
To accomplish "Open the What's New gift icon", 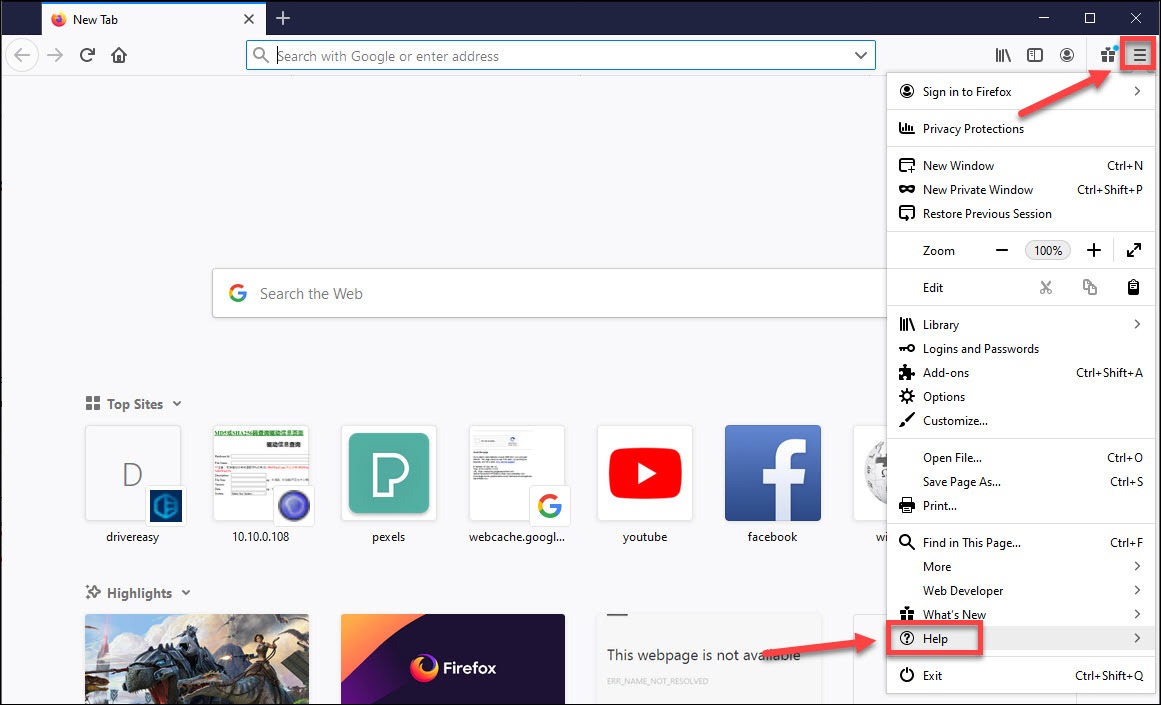I will [1107, 55].
